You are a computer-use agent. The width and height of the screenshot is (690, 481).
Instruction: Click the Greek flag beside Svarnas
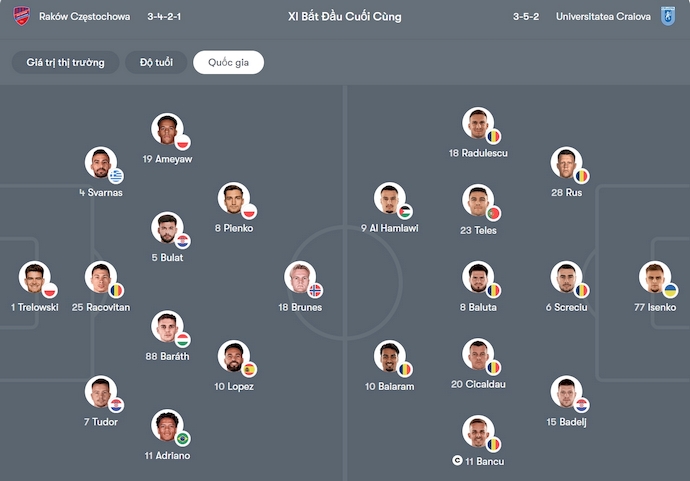click(116, 176)
